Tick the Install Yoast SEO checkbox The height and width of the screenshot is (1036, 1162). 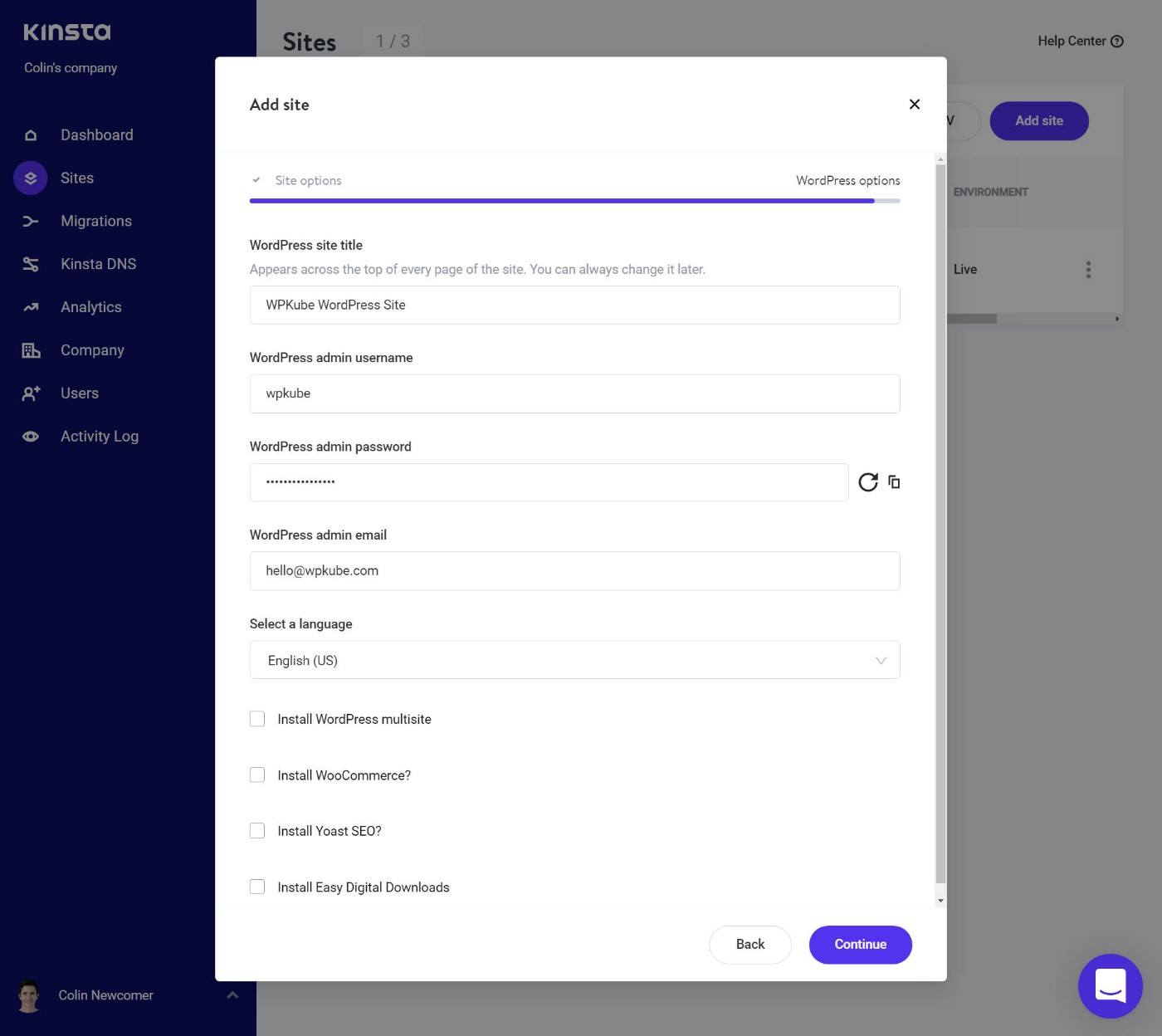coord(257,831)
